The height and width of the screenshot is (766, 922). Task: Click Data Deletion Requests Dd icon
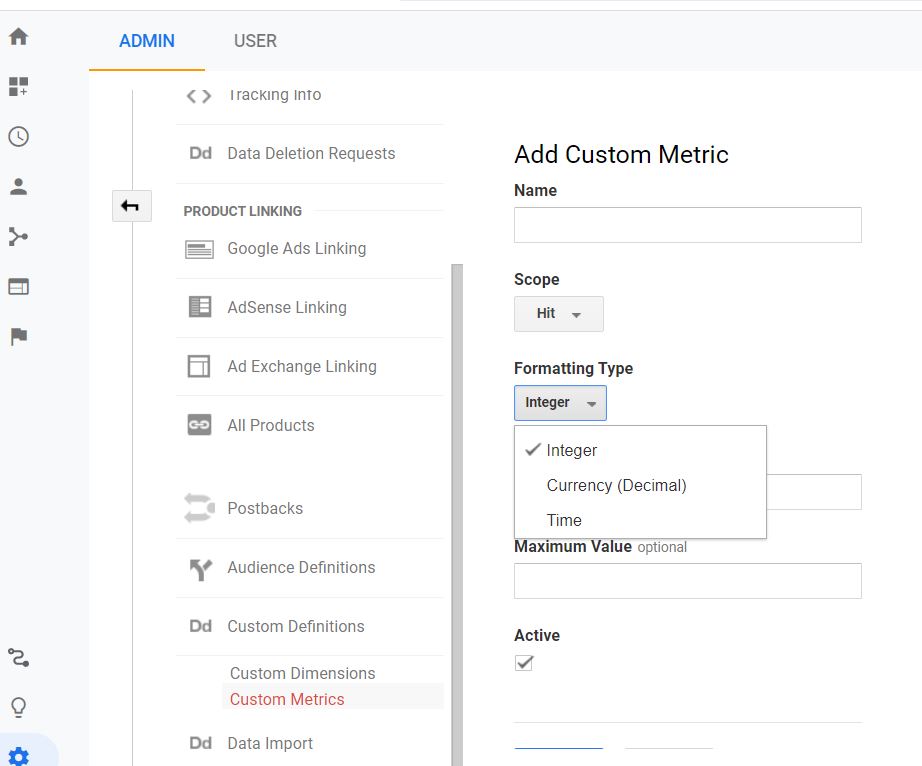click(200, 153)
